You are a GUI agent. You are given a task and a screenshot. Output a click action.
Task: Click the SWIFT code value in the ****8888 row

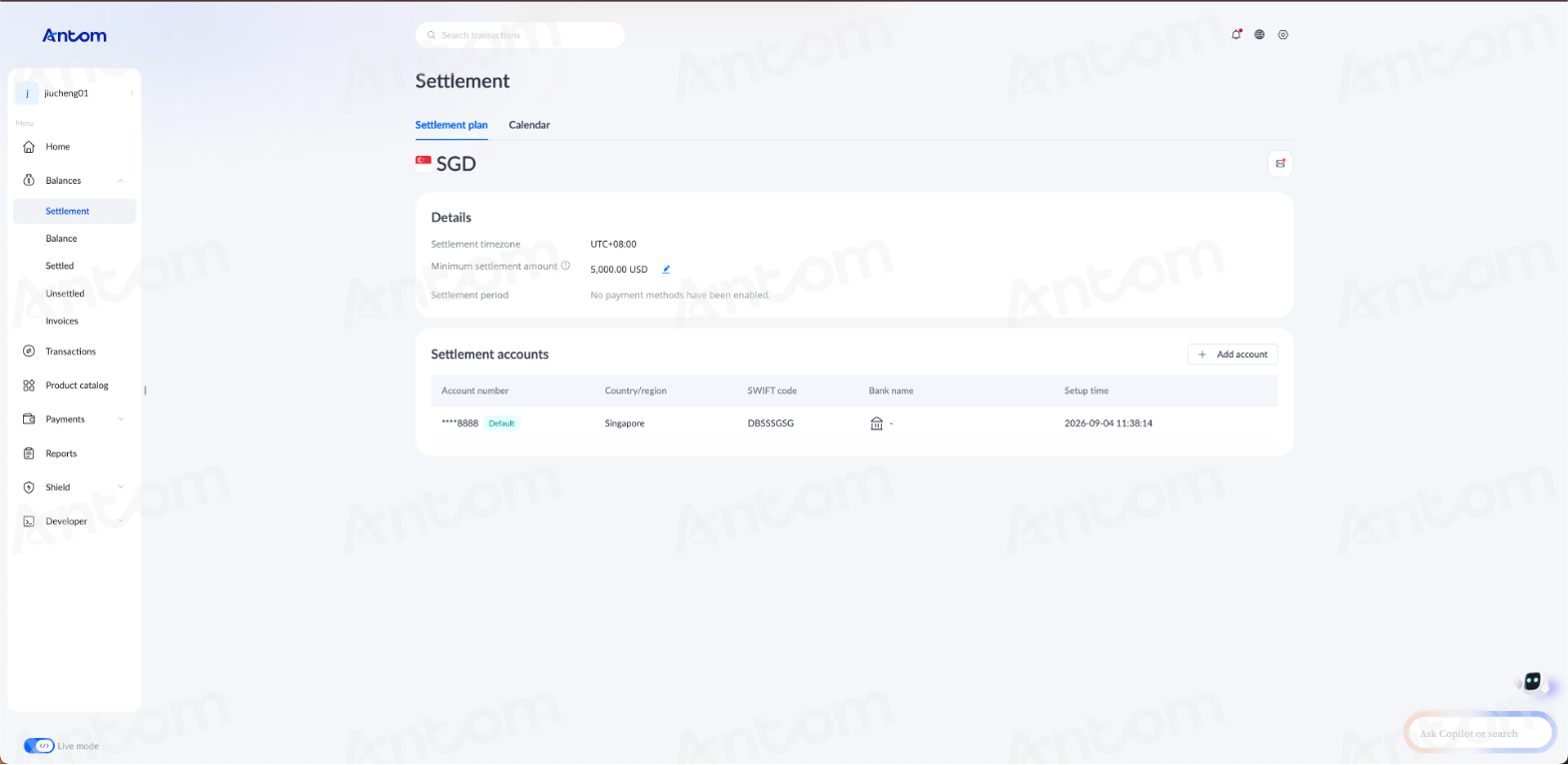click(x=771, y=423)
